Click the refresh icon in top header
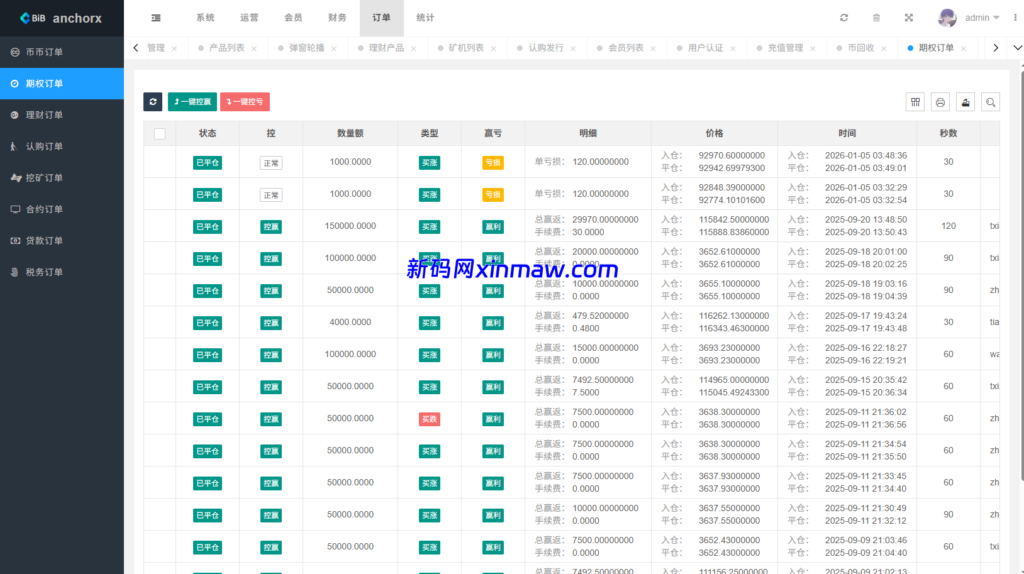The height and width of the screenshot is (574, 1024). pyautogui.click(x=844, y=18)
